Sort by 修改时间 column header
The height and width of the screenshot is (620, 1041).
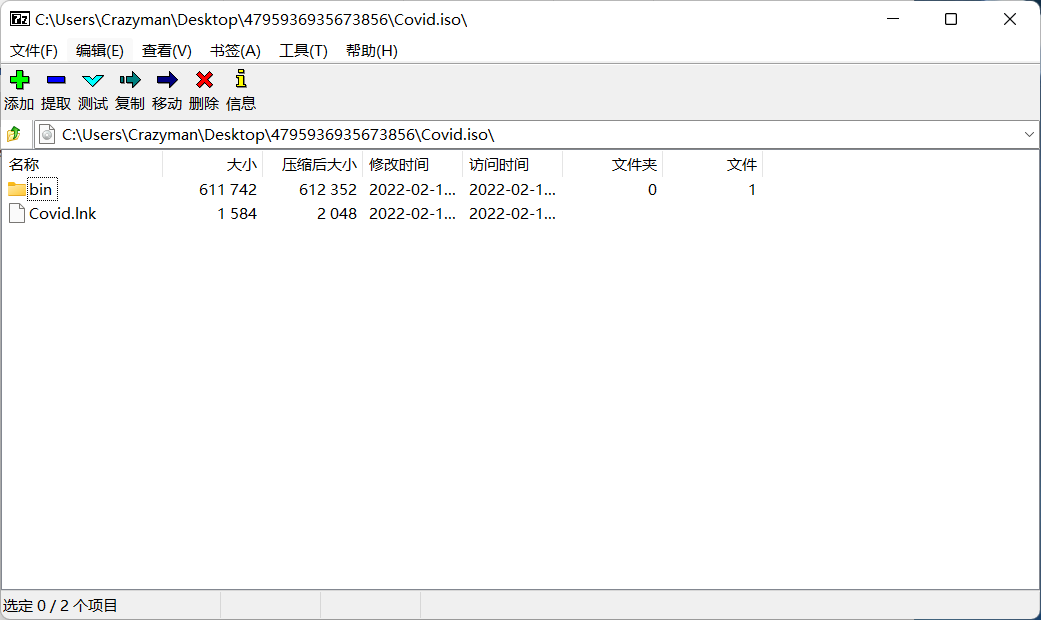coord(413,165)
